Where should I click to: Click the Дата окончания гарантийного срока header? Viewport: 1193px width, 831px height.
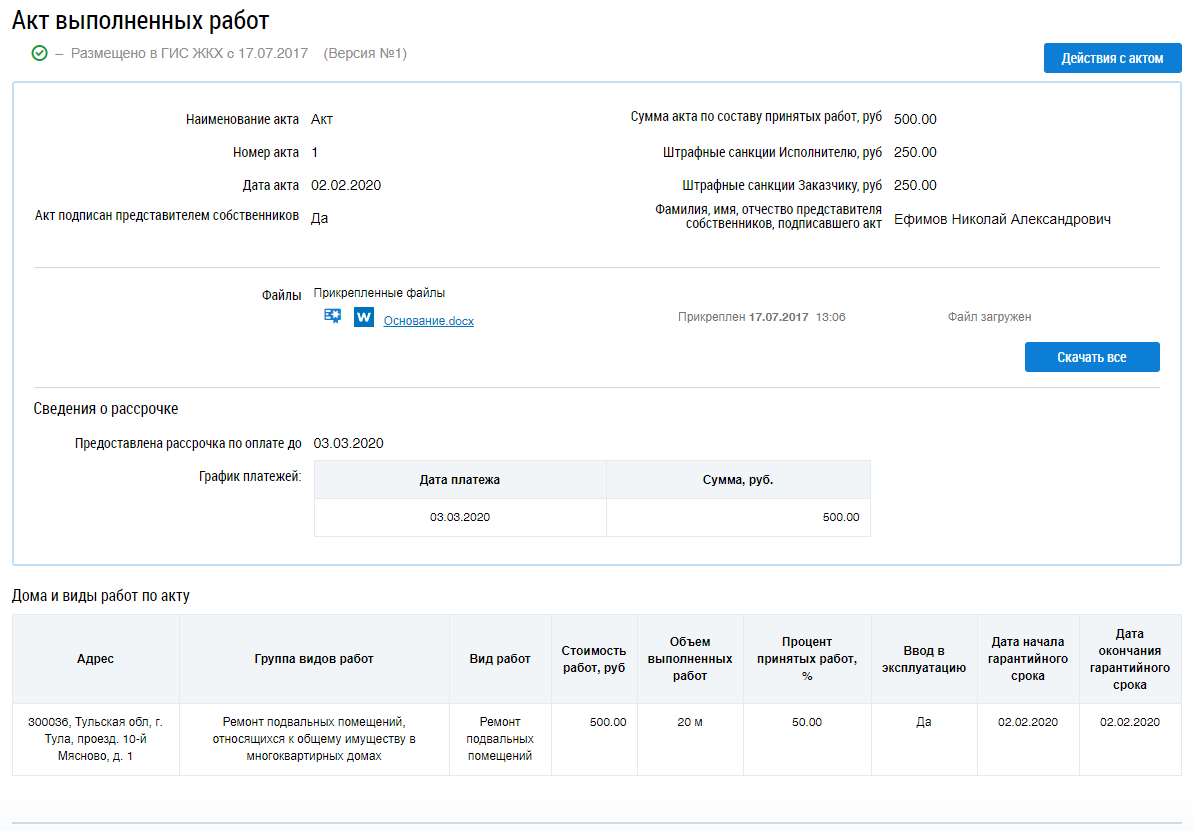click(x=1130, y=659)
